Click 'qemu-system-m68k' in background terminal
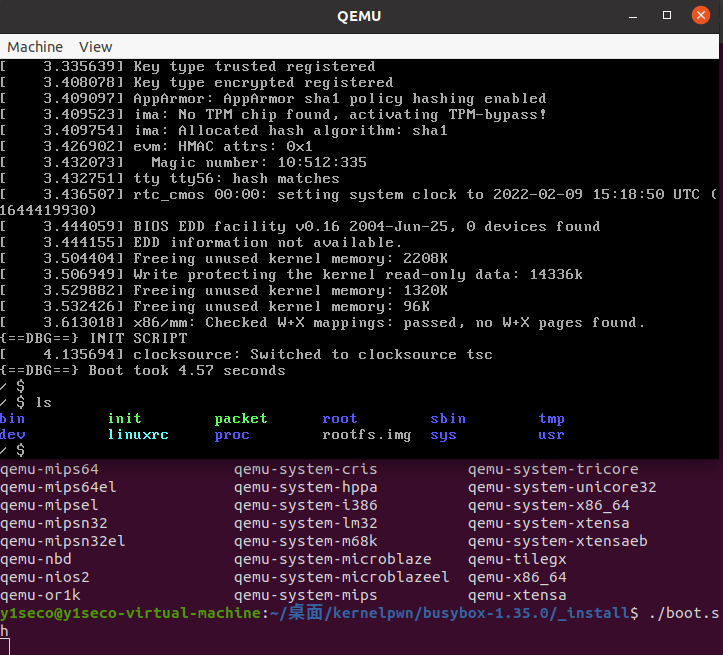This screenshot has height=655, width=723. coord(306,541)
